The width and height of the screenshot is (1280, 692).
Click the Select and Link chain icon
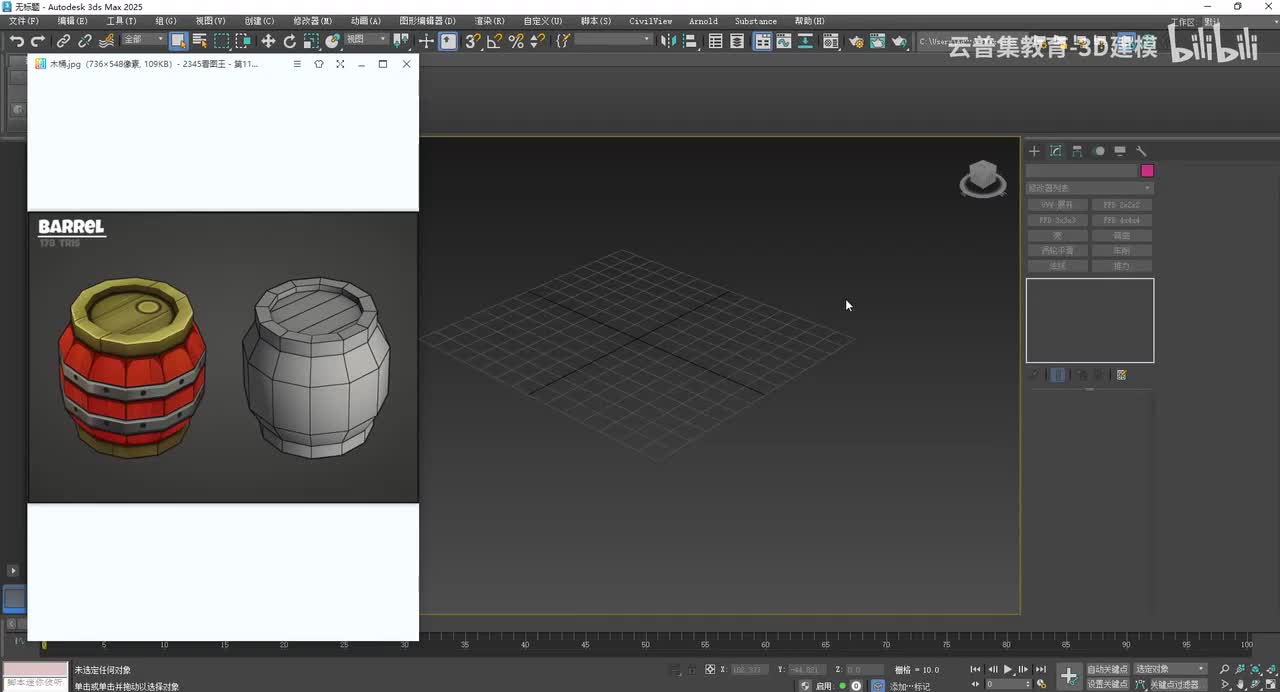click(63, 41)
